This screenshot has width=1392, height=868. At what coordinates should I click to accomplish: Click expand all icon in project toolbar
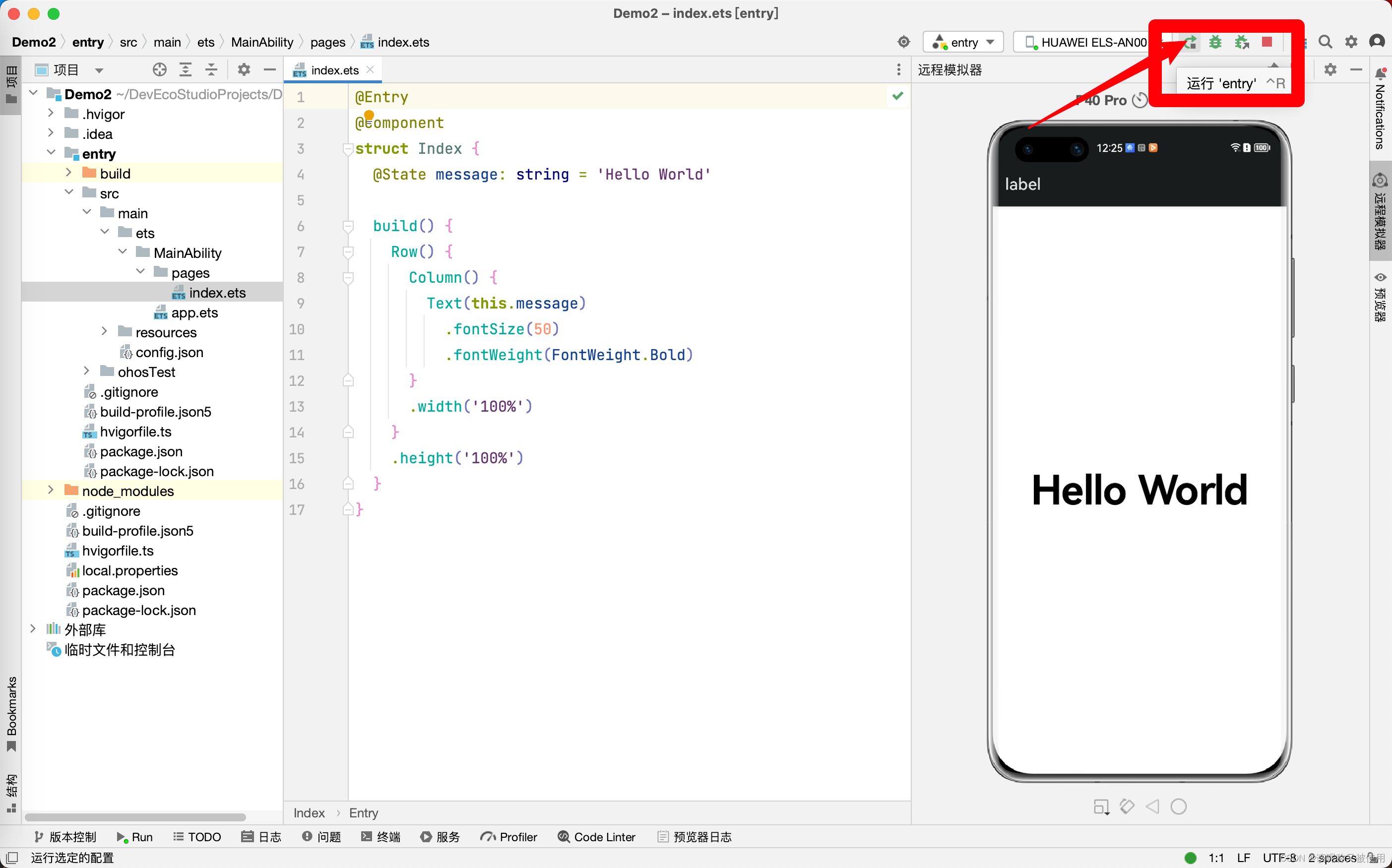pyautogui.click(x=186, y=70)
